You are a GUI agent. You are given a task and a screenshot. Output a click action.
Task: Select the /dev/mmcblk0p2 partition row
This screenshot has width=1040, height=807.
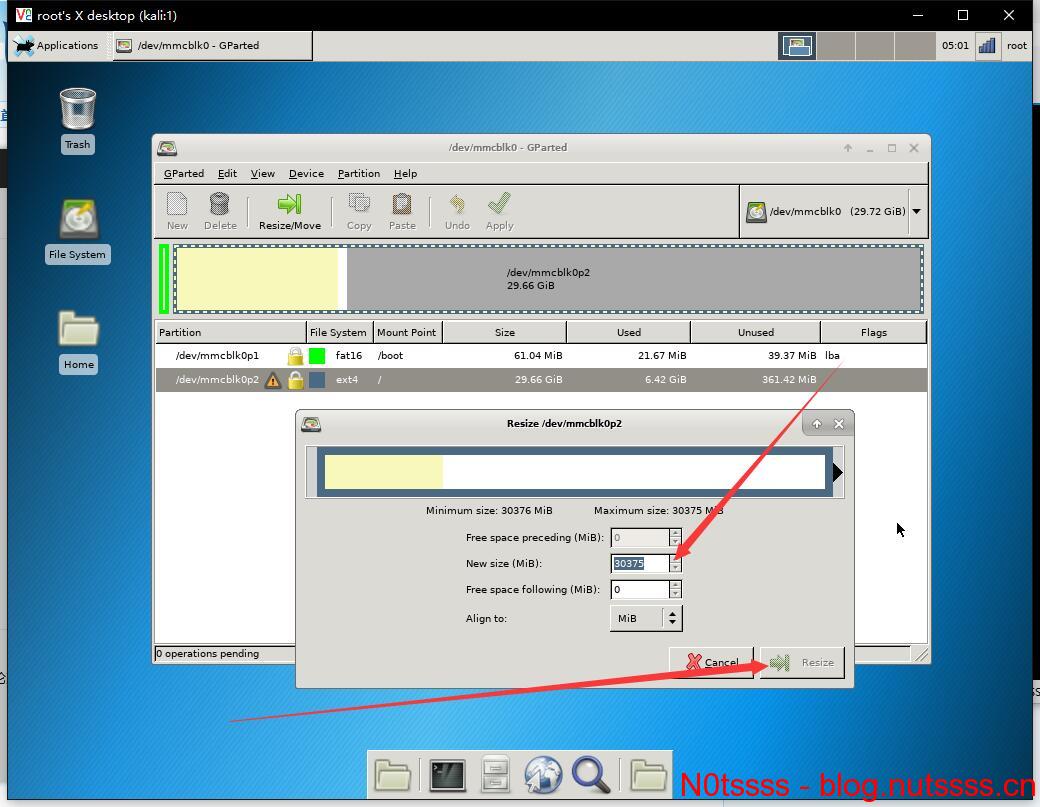tap(541, 380)
